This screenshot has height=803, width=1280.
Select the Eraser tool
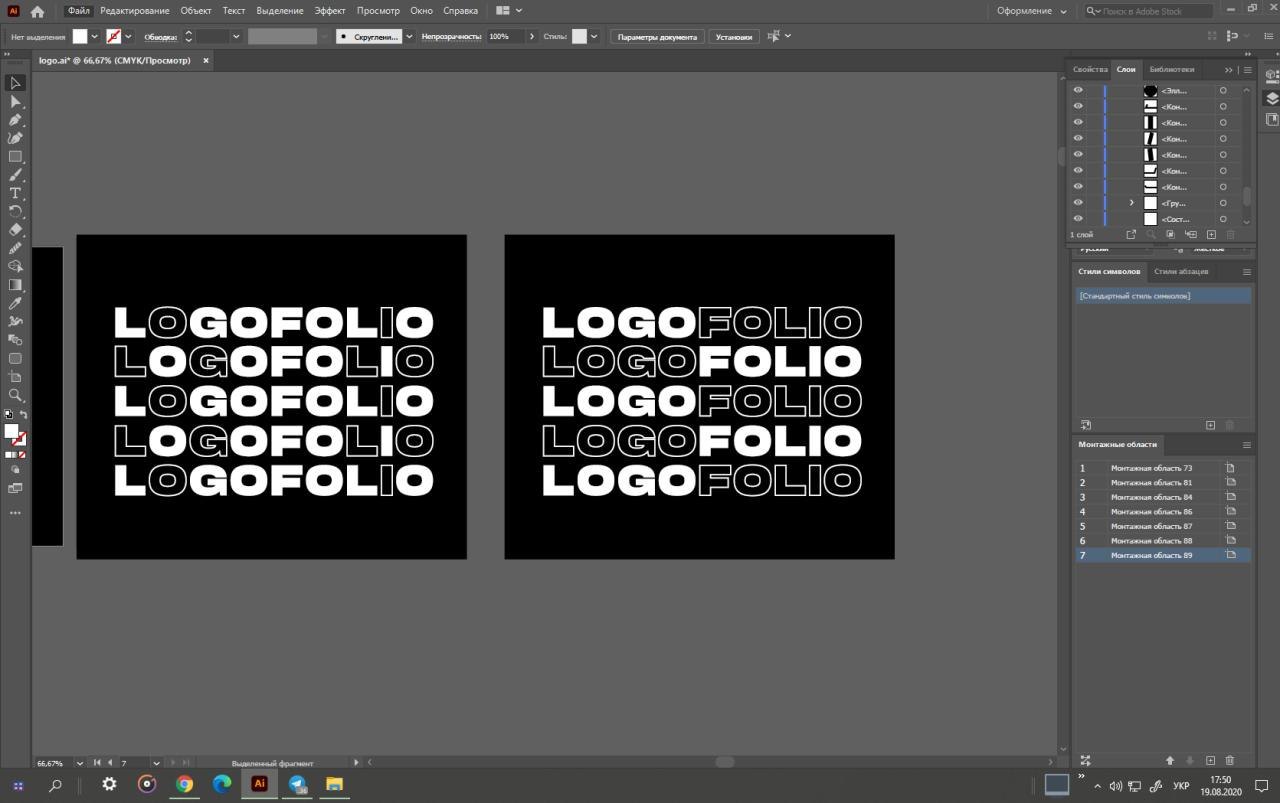15,230
